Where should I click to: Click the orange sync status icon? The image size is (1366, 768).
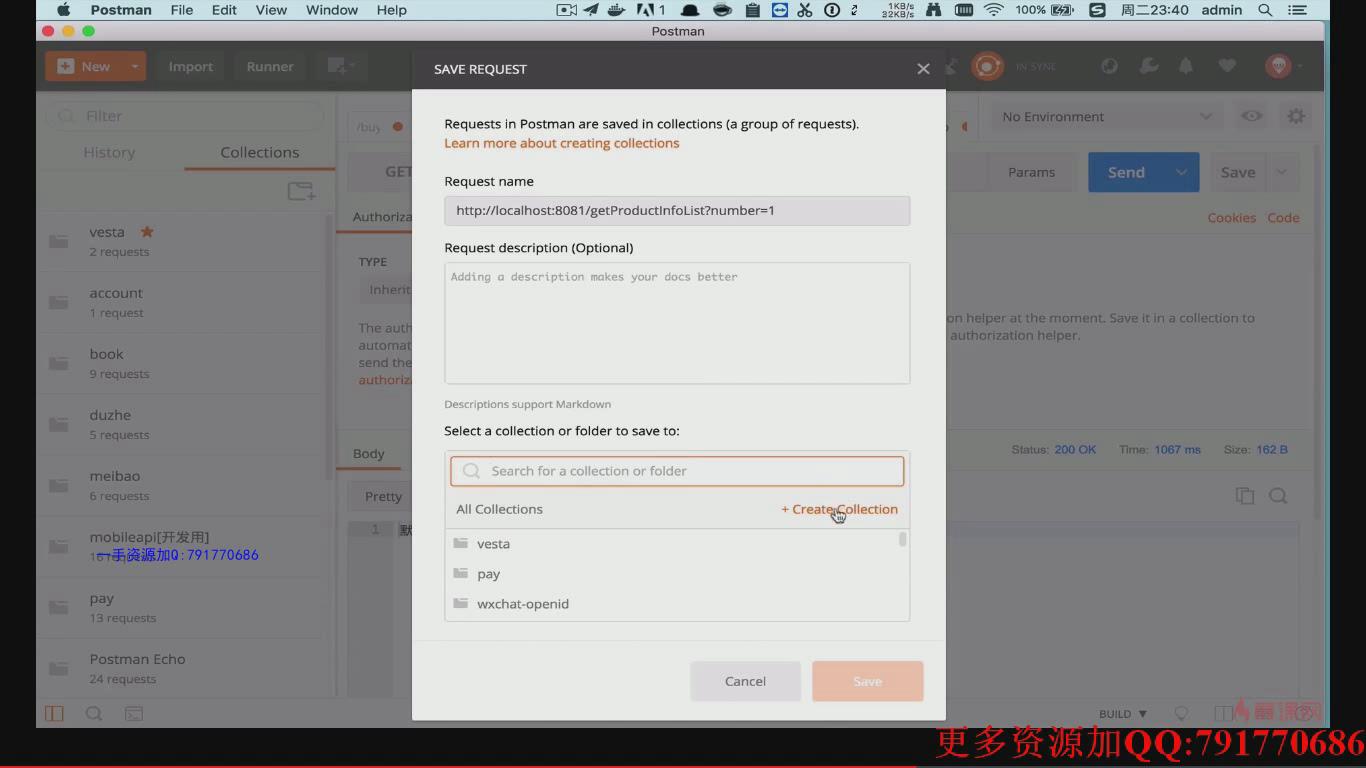987,66
